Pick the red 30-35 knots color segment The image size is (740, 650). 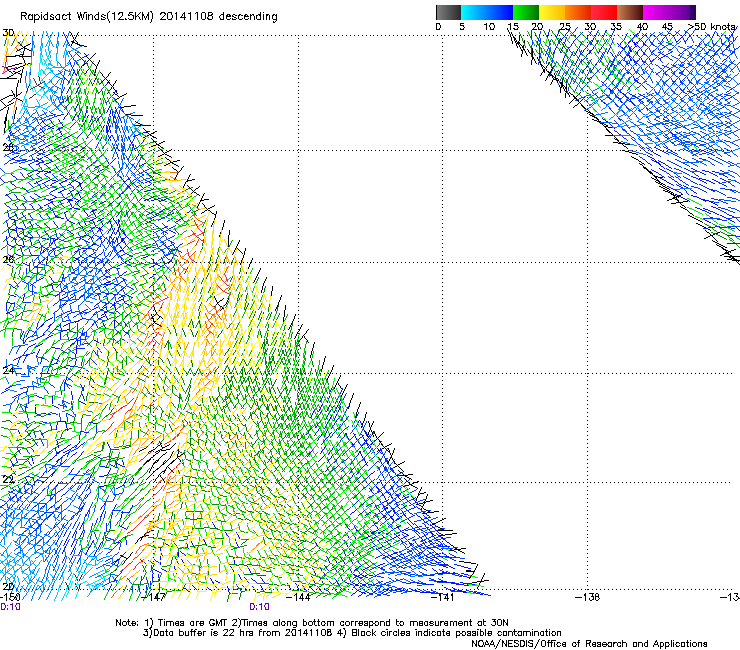[x=604, y=12]
